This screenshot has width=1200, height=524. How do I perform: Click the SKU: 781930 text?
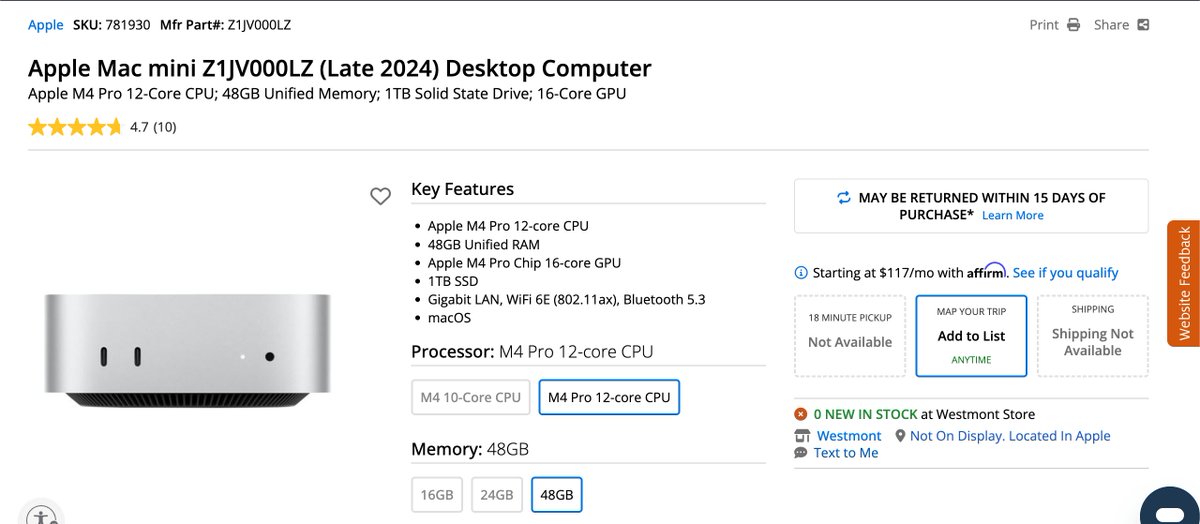point(111,25)
